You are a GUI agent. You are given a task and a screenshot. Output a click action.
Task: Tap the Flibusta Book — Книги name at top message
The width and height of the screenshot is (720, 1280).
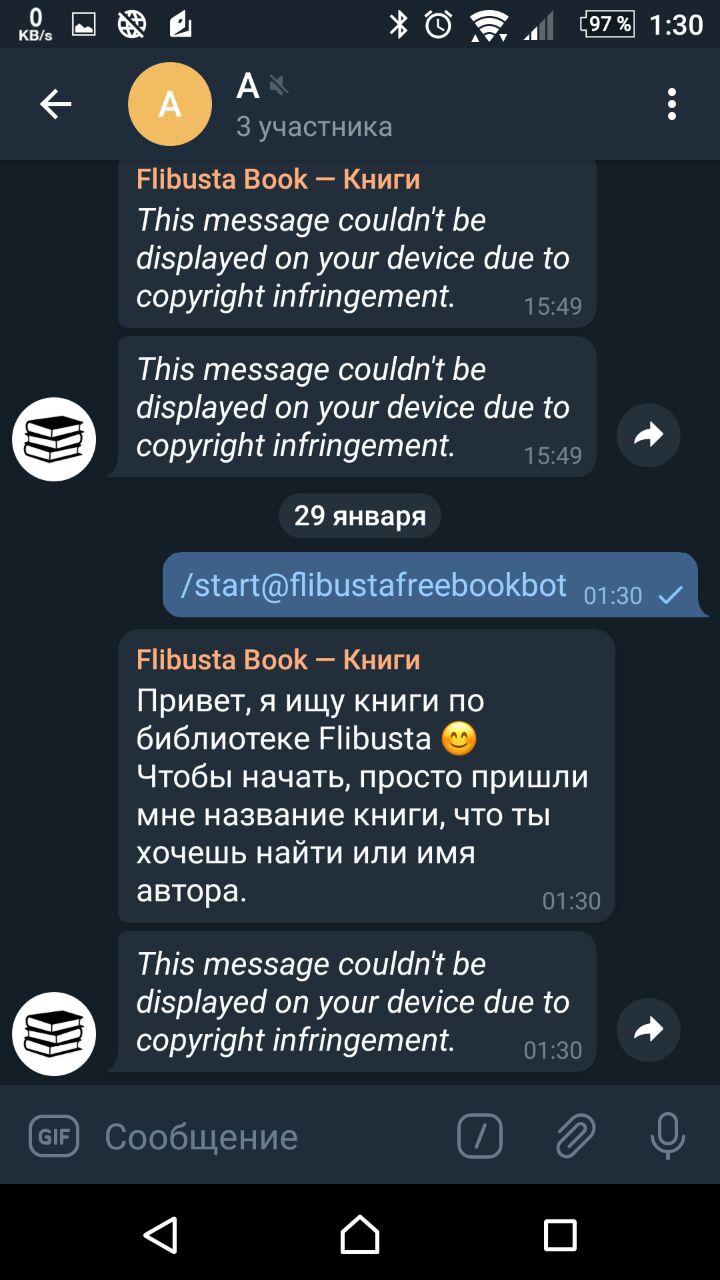[278, 179]
